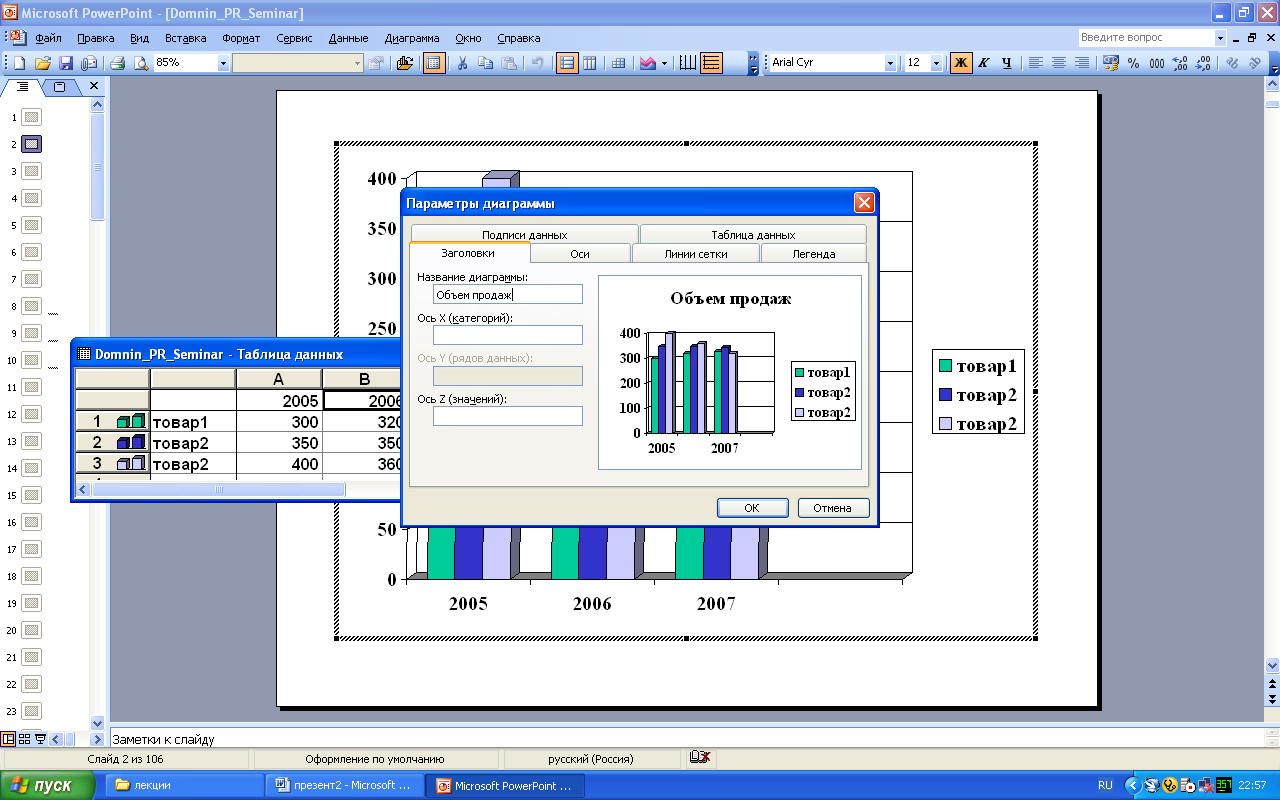
Task: Click the decrease decimal icon
Action: 1203,63
